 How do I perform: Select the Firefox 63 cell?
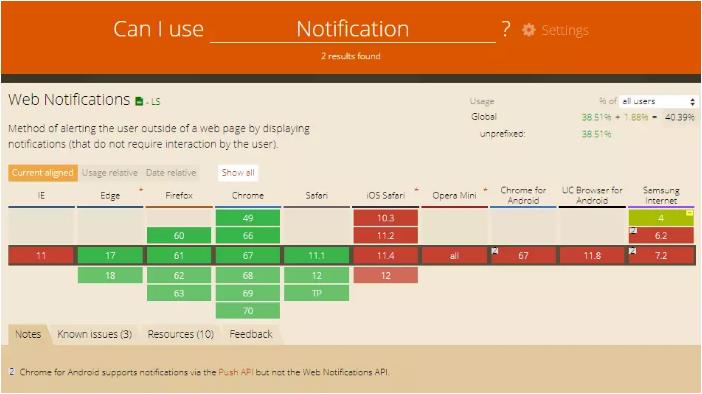coord(179,293)
